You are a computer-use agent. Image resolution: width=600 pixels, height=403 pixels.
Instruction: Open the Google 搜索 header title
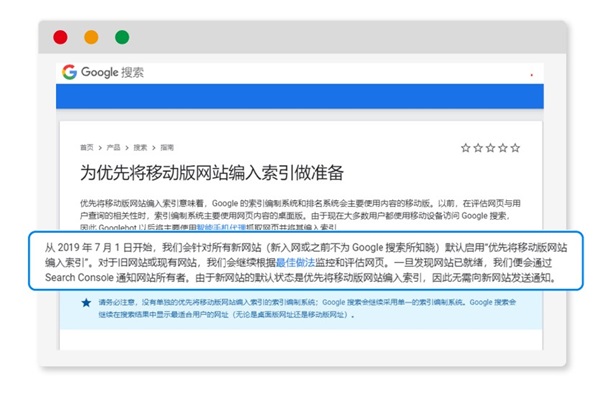(112, 72)
